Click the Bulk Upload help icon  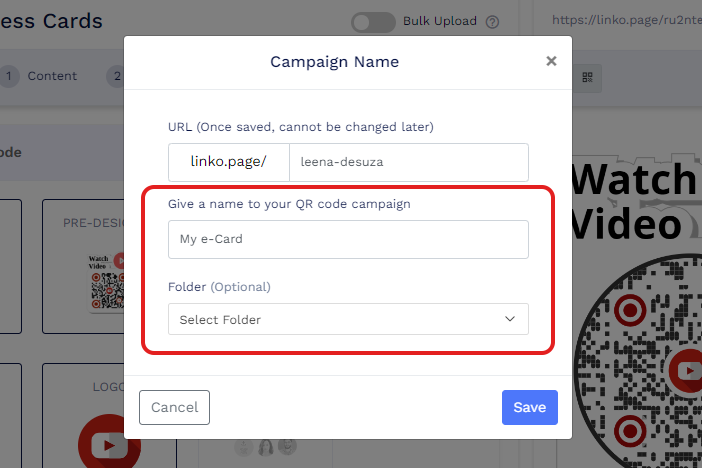(x=491, y=21)
